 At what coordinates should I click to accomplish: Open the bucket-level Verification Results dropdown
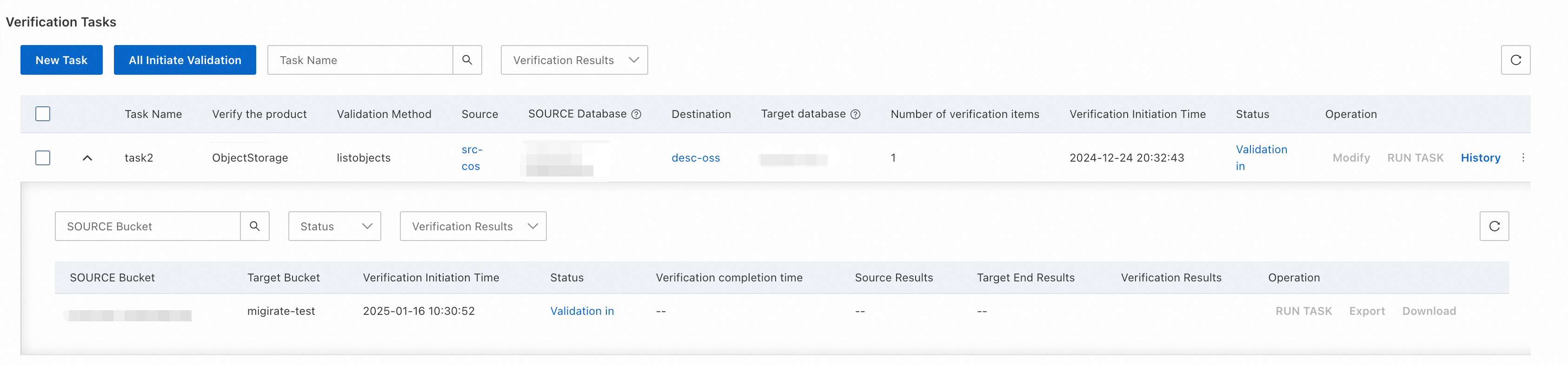click(x=472, y=226)
